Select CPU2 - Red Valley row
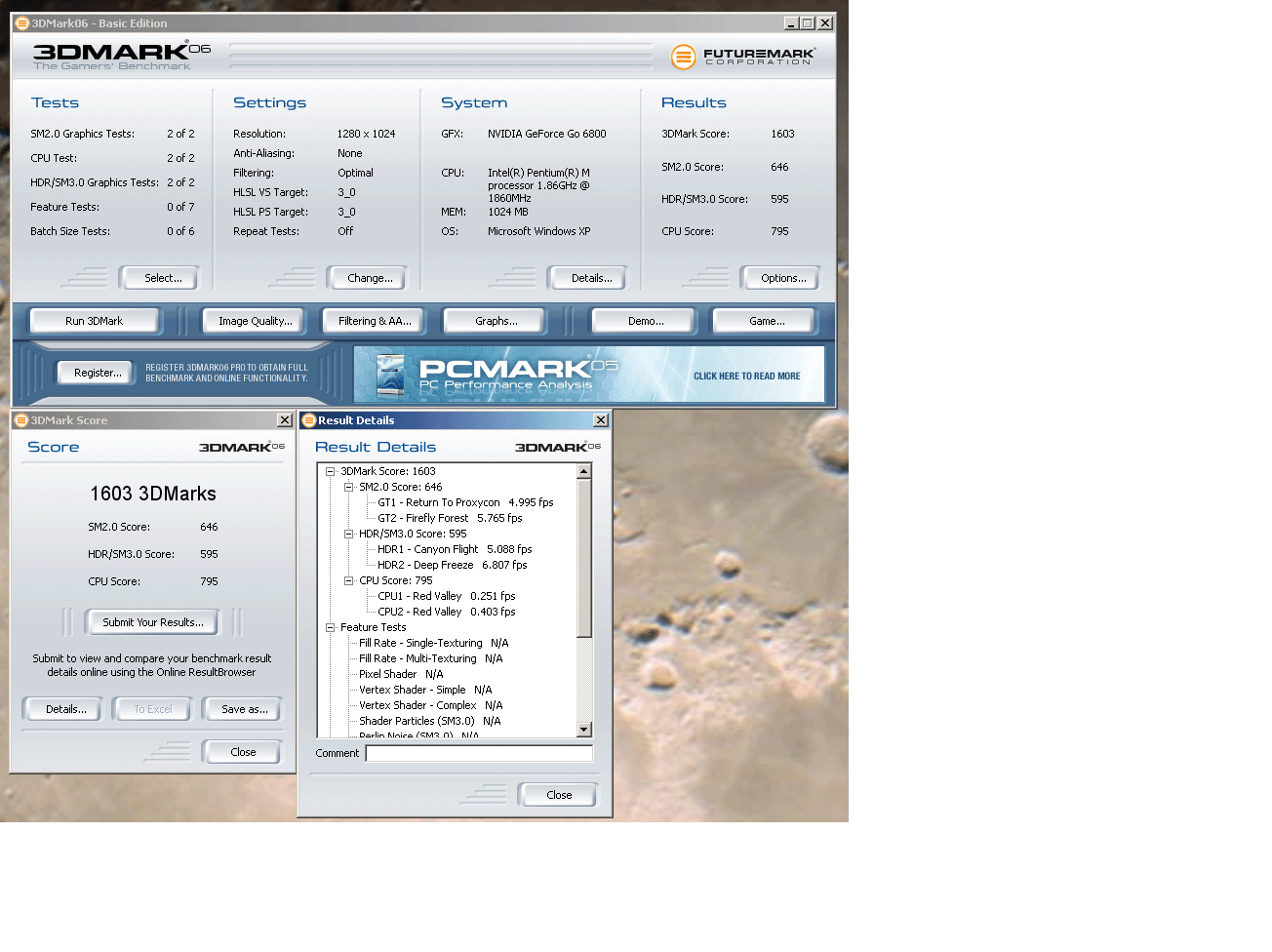Screen dimensions: 1272x952 [447, 612]
